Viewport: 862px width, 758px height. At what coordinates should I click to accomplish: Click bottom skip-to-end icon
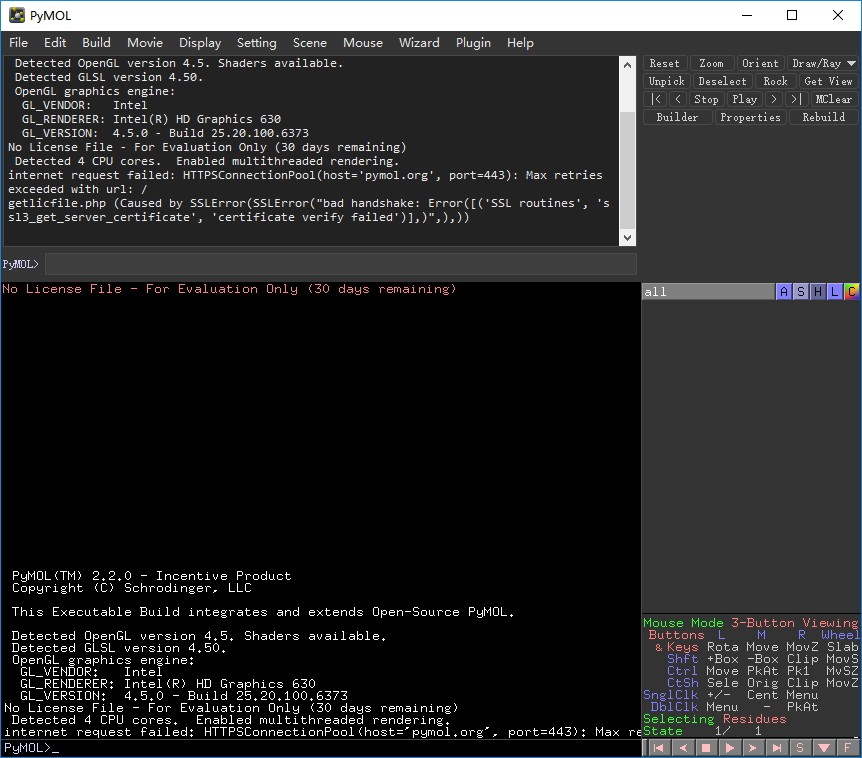click(x=777, y=748)
